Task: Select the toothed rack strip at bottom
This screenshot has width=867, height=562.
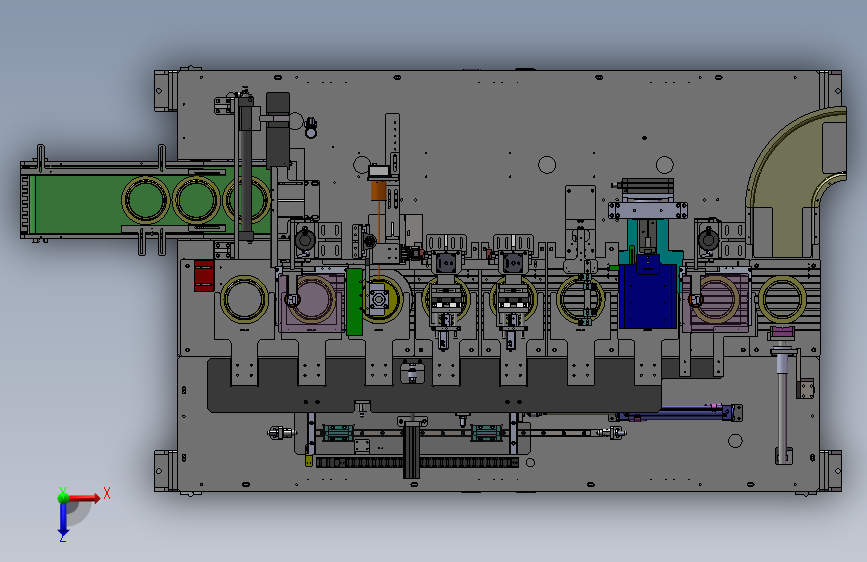Action: pos(417,462)
